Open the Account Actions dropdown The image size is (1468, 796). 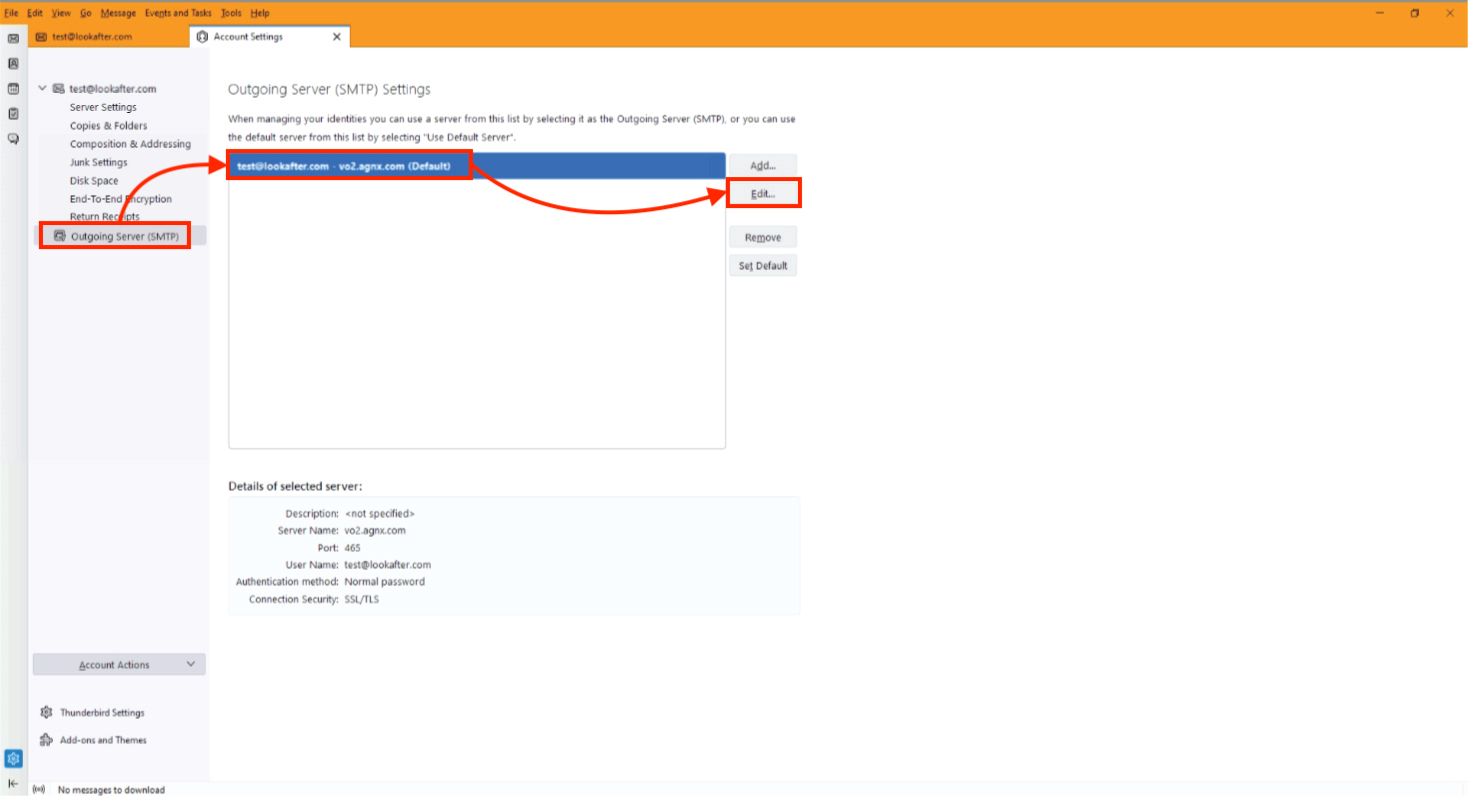click(x=119, y=665)
